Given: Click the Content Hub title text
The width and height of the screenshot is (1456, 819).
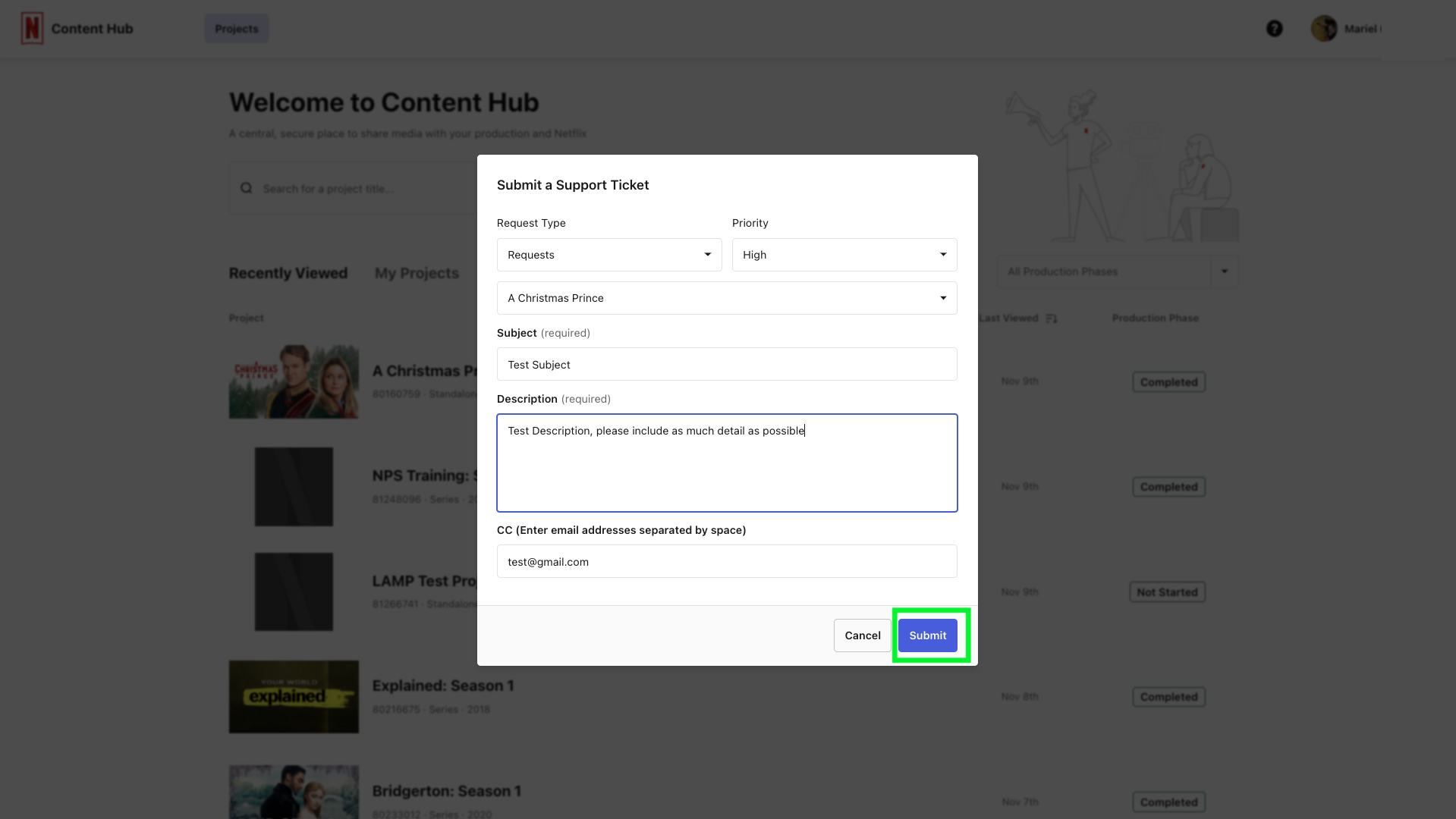Looking at the screenshot, I should coord(93,28).
